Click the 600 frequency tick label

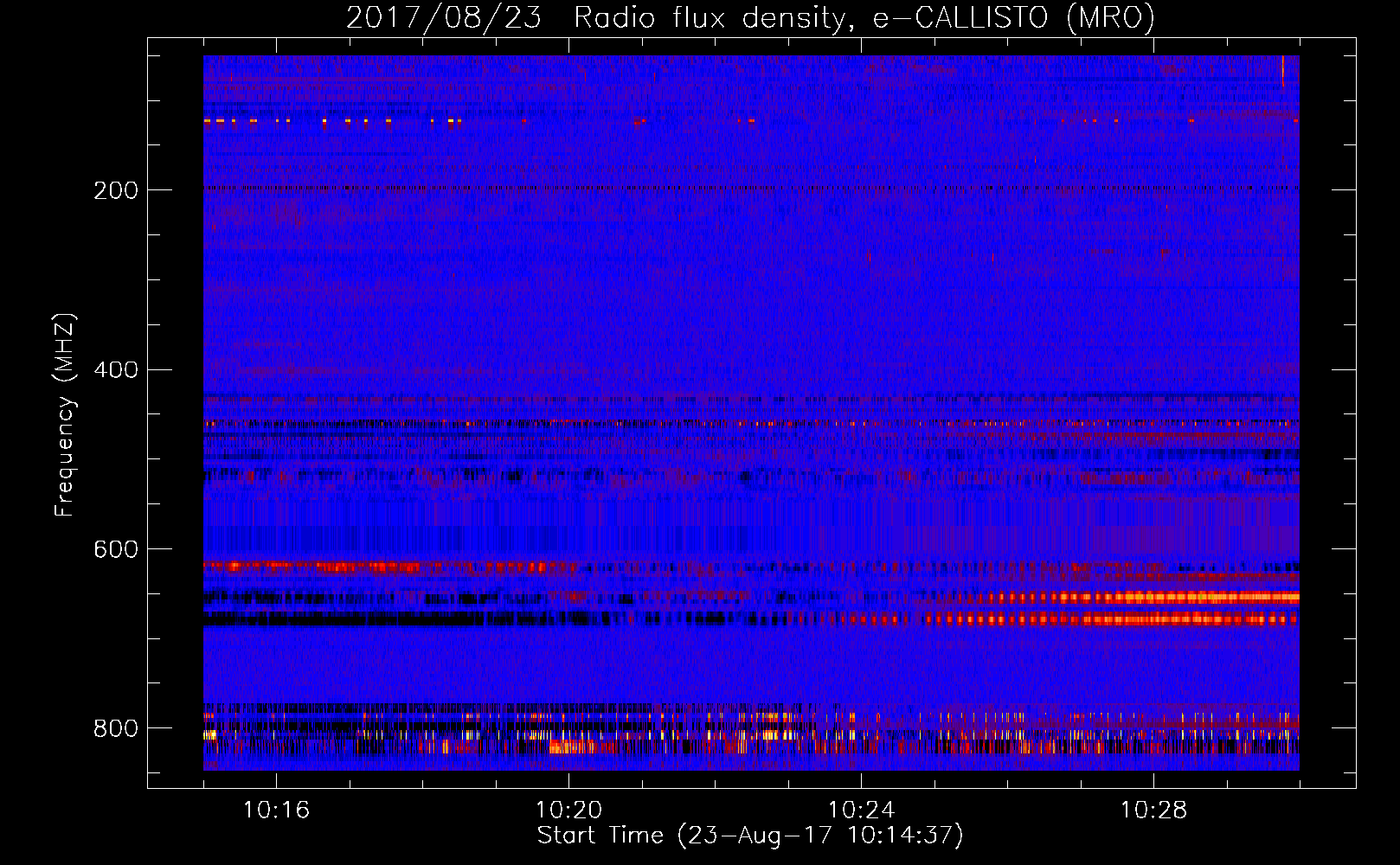pos(116,550)
